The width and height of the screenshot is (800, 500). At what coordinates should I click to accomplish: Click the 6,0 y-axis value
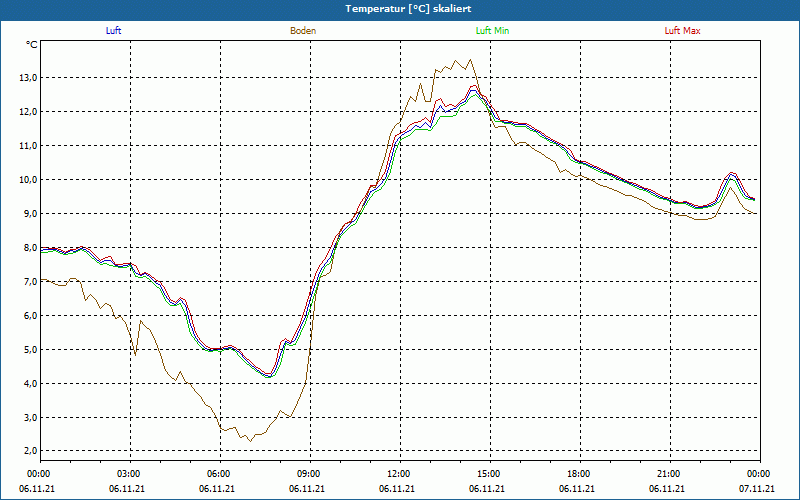[30, 315]
